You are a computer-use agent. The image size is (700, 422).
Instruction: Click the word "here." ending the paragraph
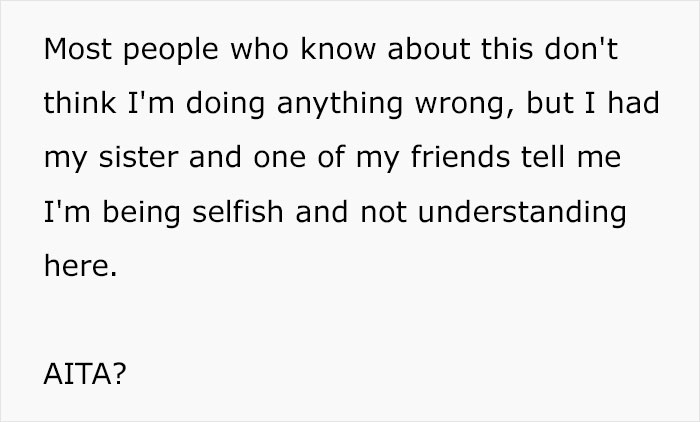click(x=80, y=265)
